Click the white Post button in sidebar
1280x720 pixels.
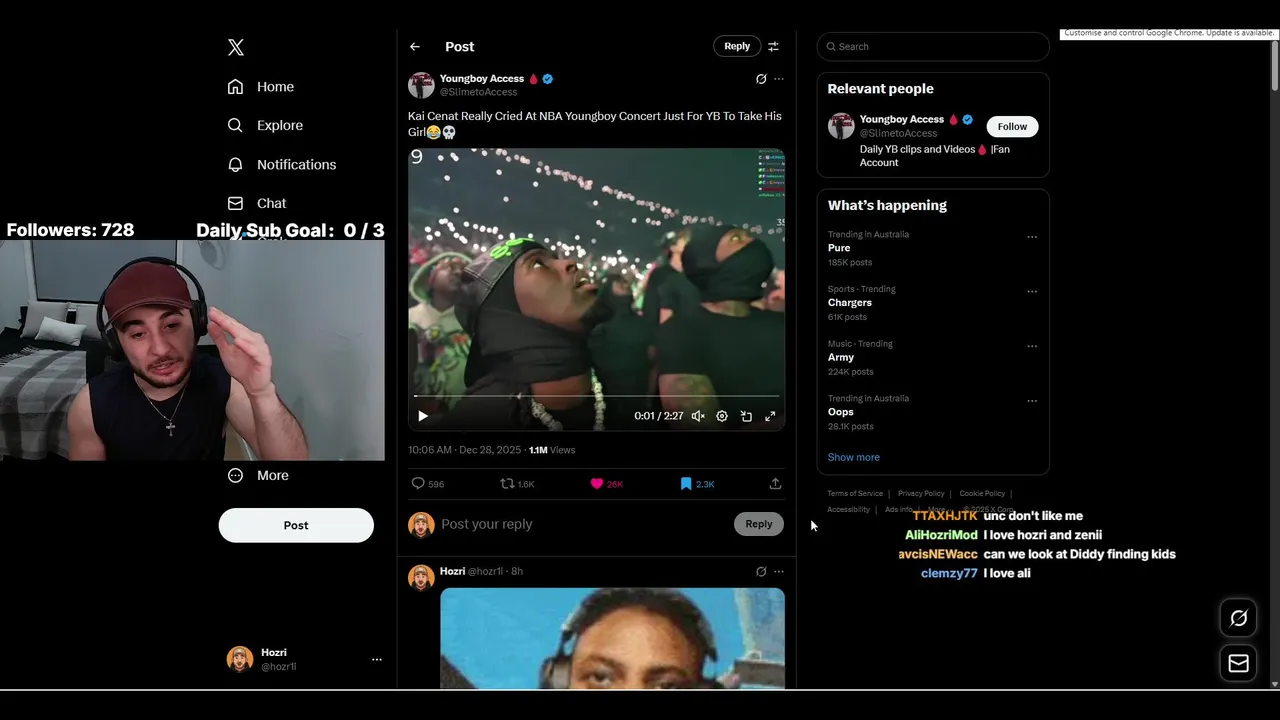click(296, 525)
